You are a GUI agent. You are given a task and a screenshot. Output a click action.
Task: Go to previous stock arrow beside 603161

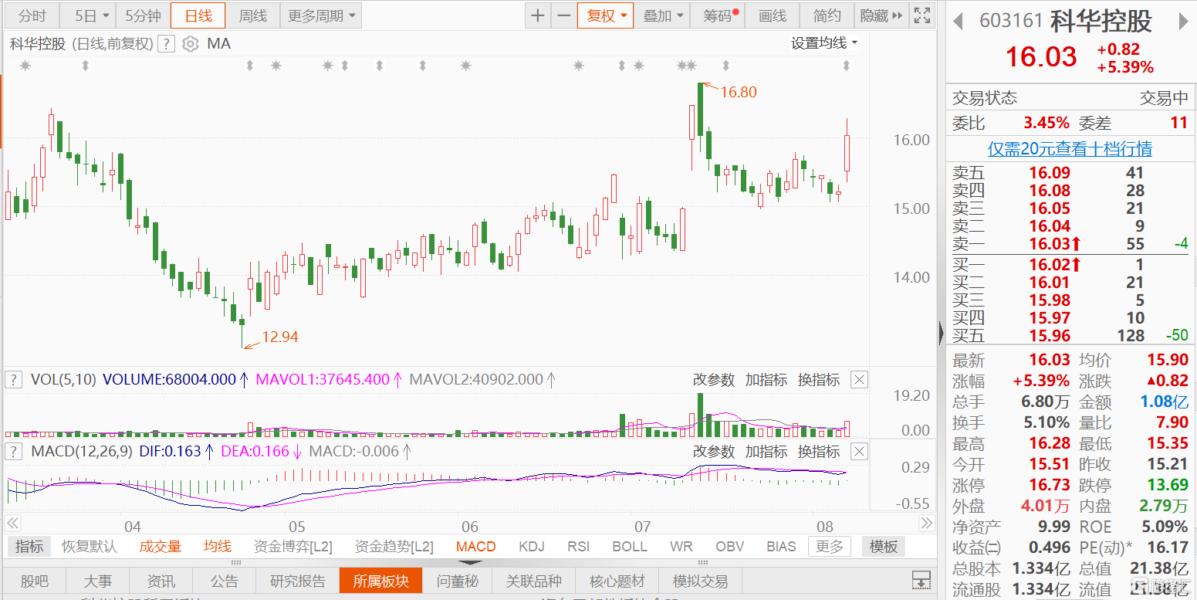[x=959, y=21]
